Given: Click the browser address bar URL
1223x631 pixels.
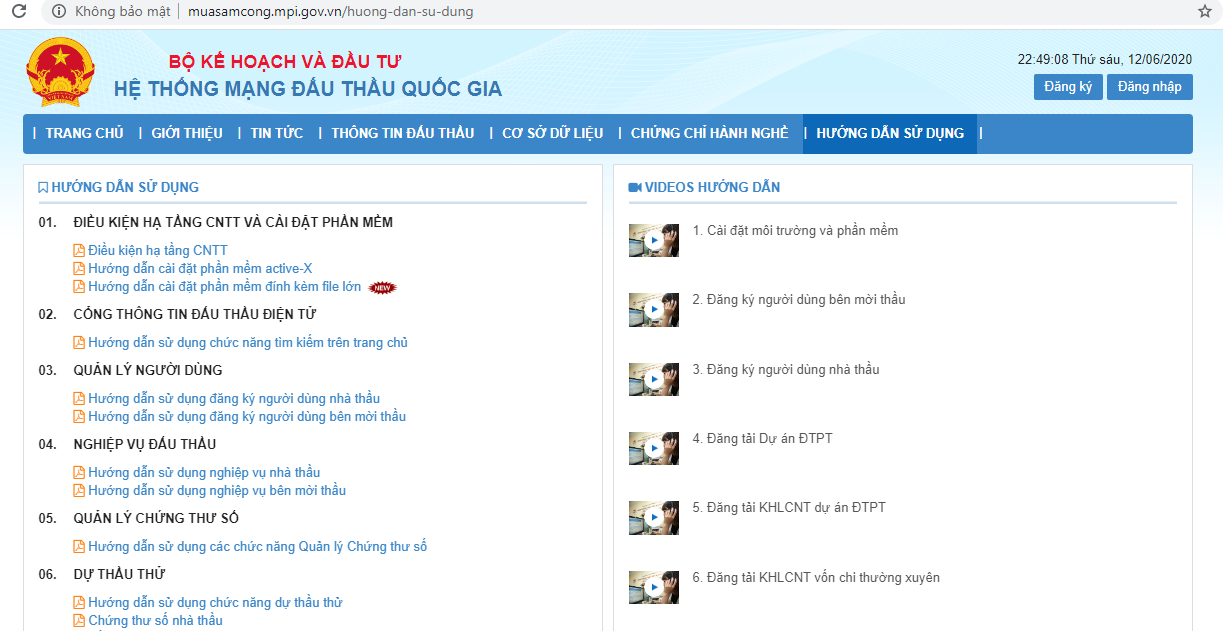Looking at the screenshot, I should (x=330, y=12).
